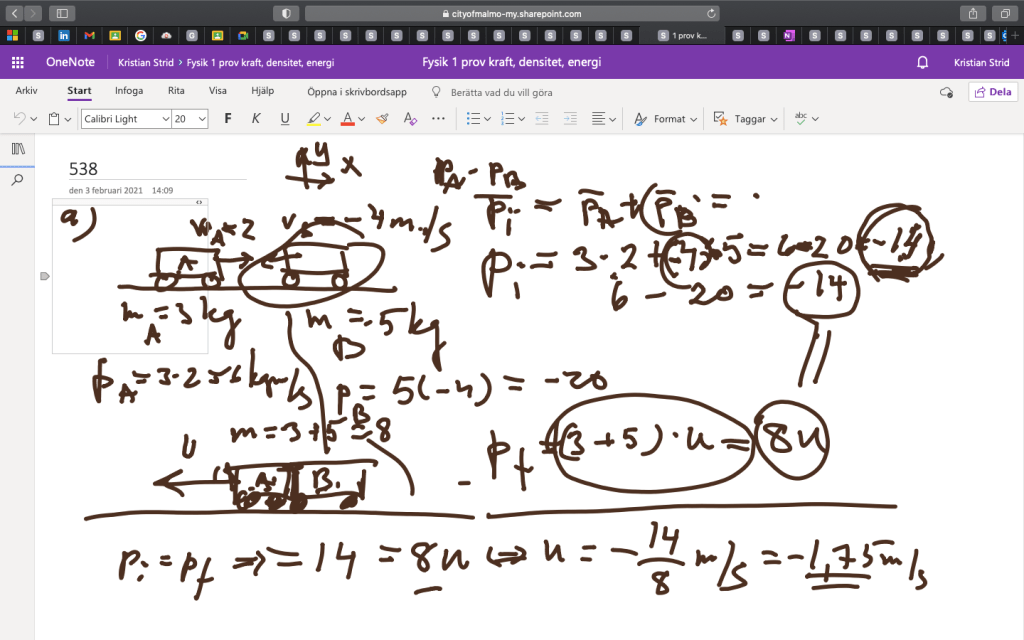Clear formatting with the eraser A icon
1024x640 pixels.
click(409, 118)
